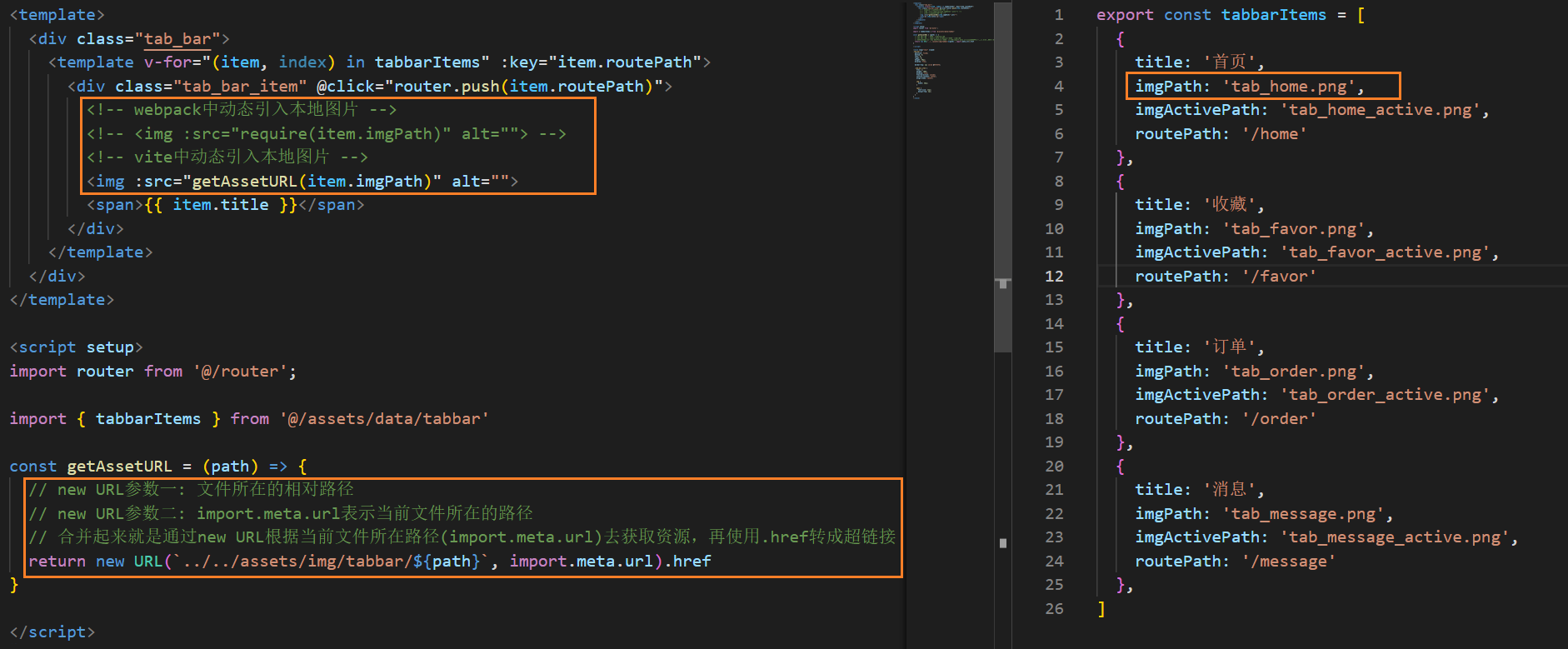Click the 'tab_order_active.png' string
The image size is (1568, 649).
[x=1385, y=395]
